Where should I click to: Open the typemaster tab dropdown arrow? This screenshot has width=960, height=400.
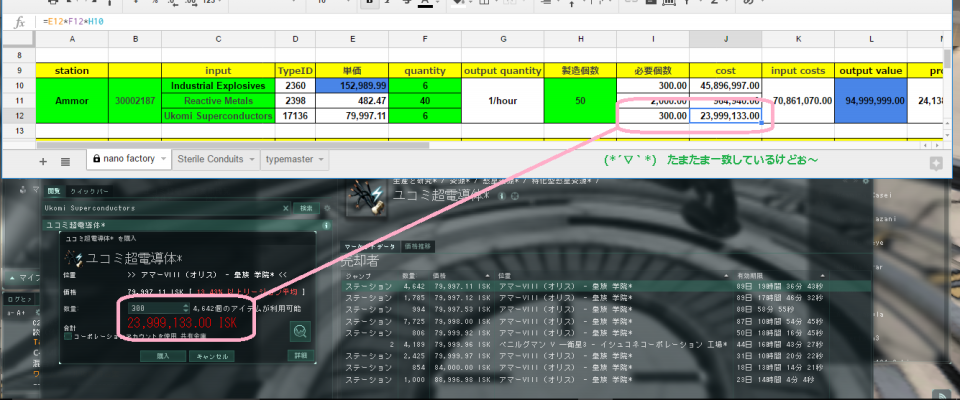pos(322,159)
